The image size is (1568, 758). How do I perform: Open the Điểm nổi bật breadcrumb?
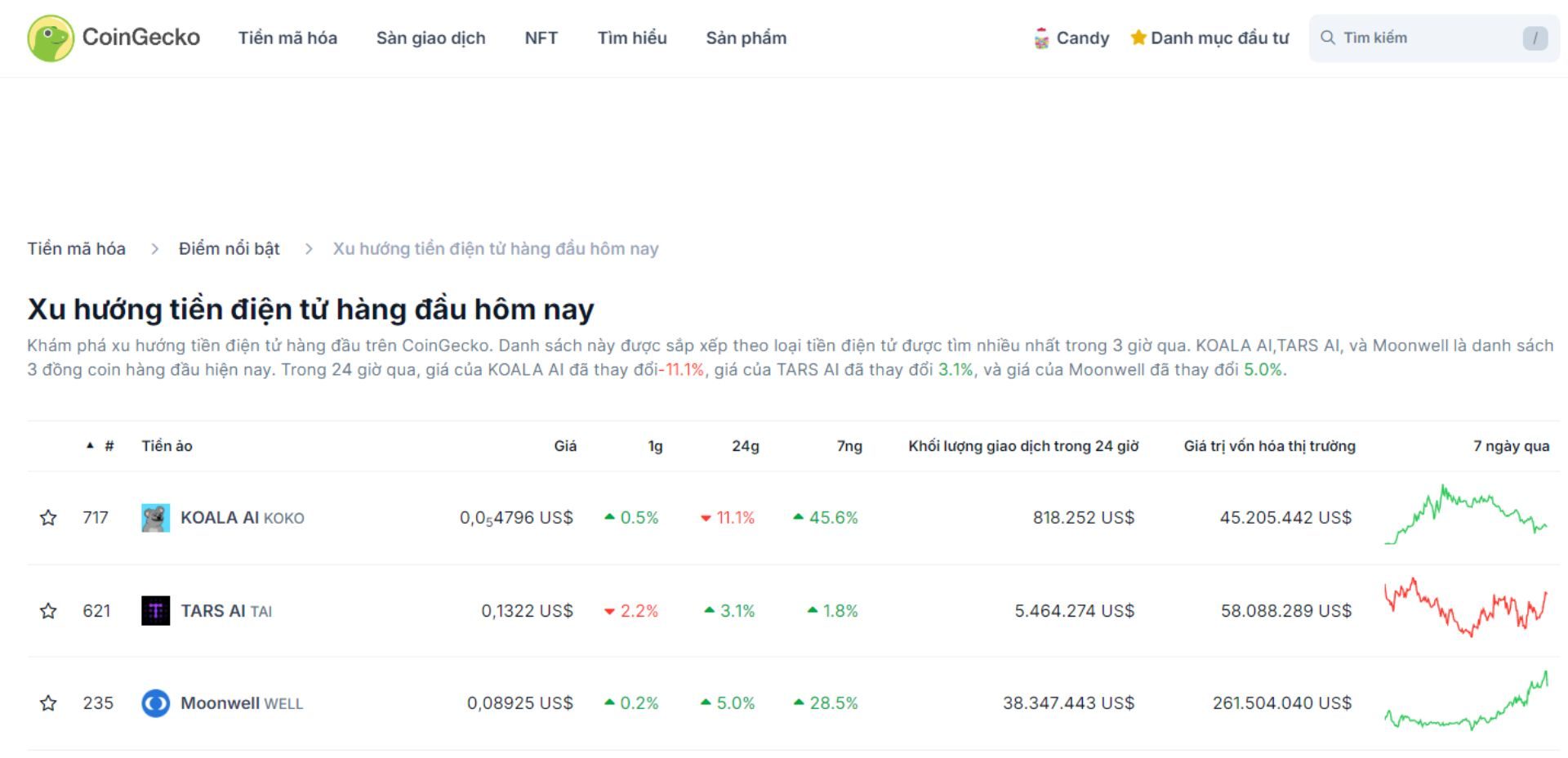229,248
